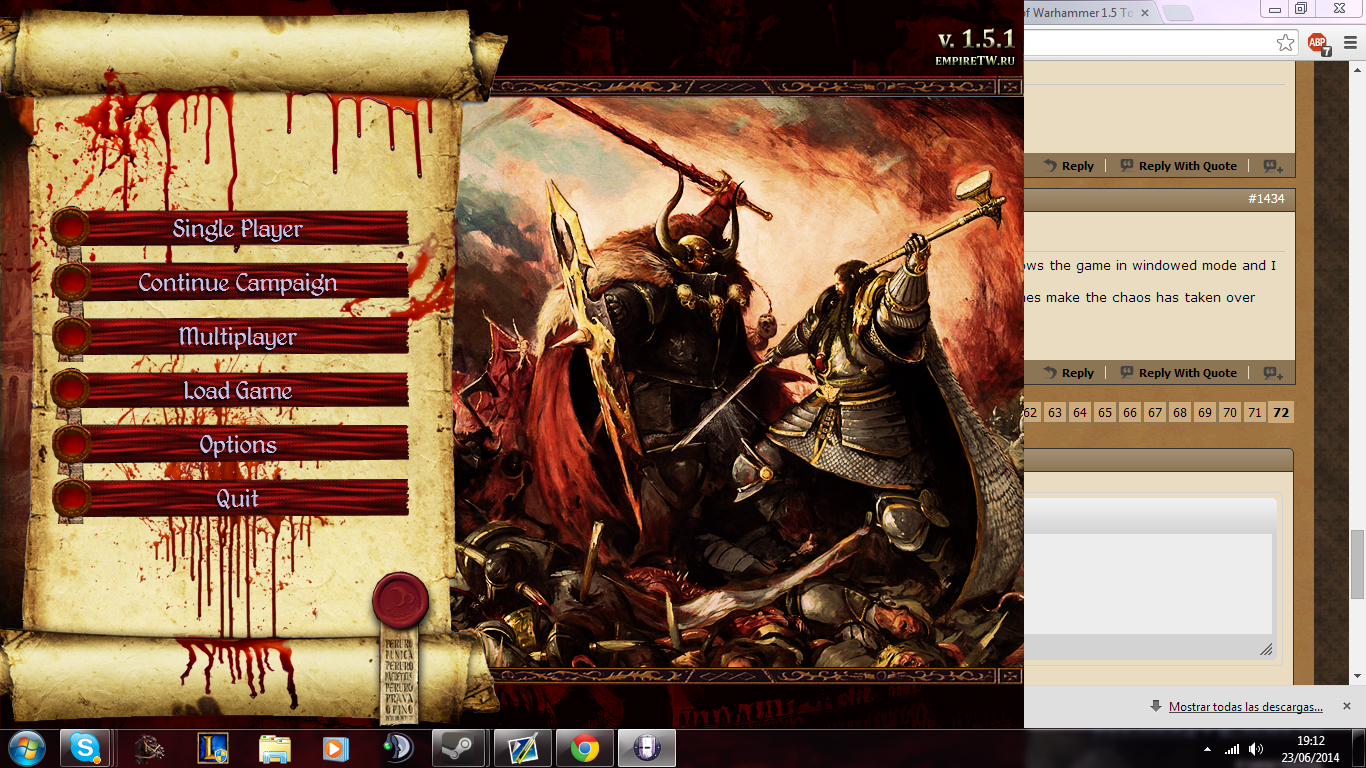Go to forum page 65

(1105, 412)
